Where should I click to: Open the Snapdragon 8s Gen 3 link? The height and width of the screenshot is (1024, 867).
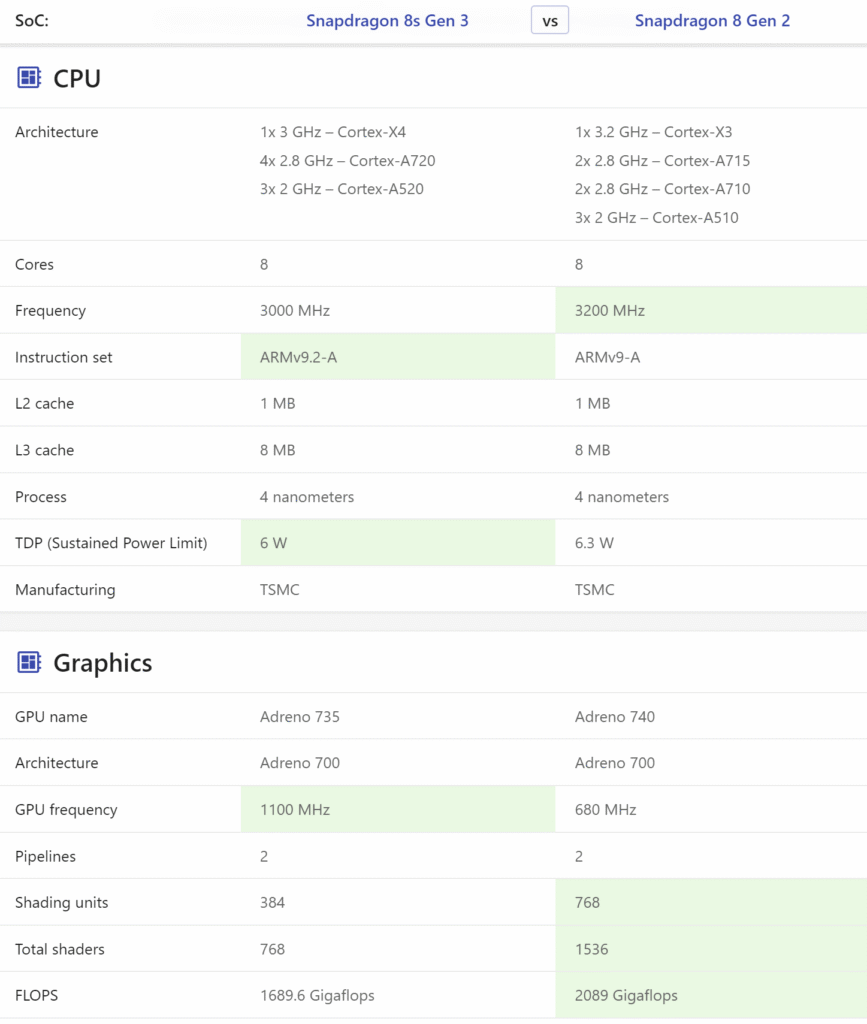(387, 21)
